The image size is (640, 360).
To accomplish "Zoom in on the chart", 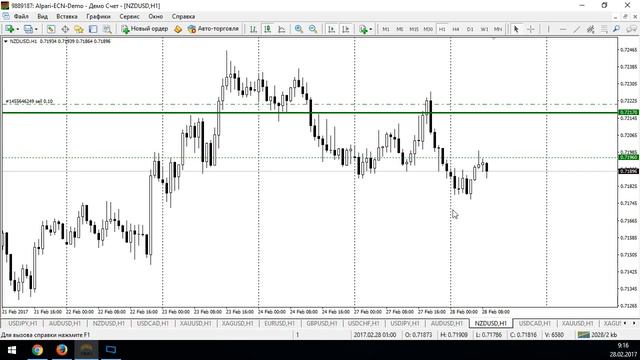I will tap(299, 29).
